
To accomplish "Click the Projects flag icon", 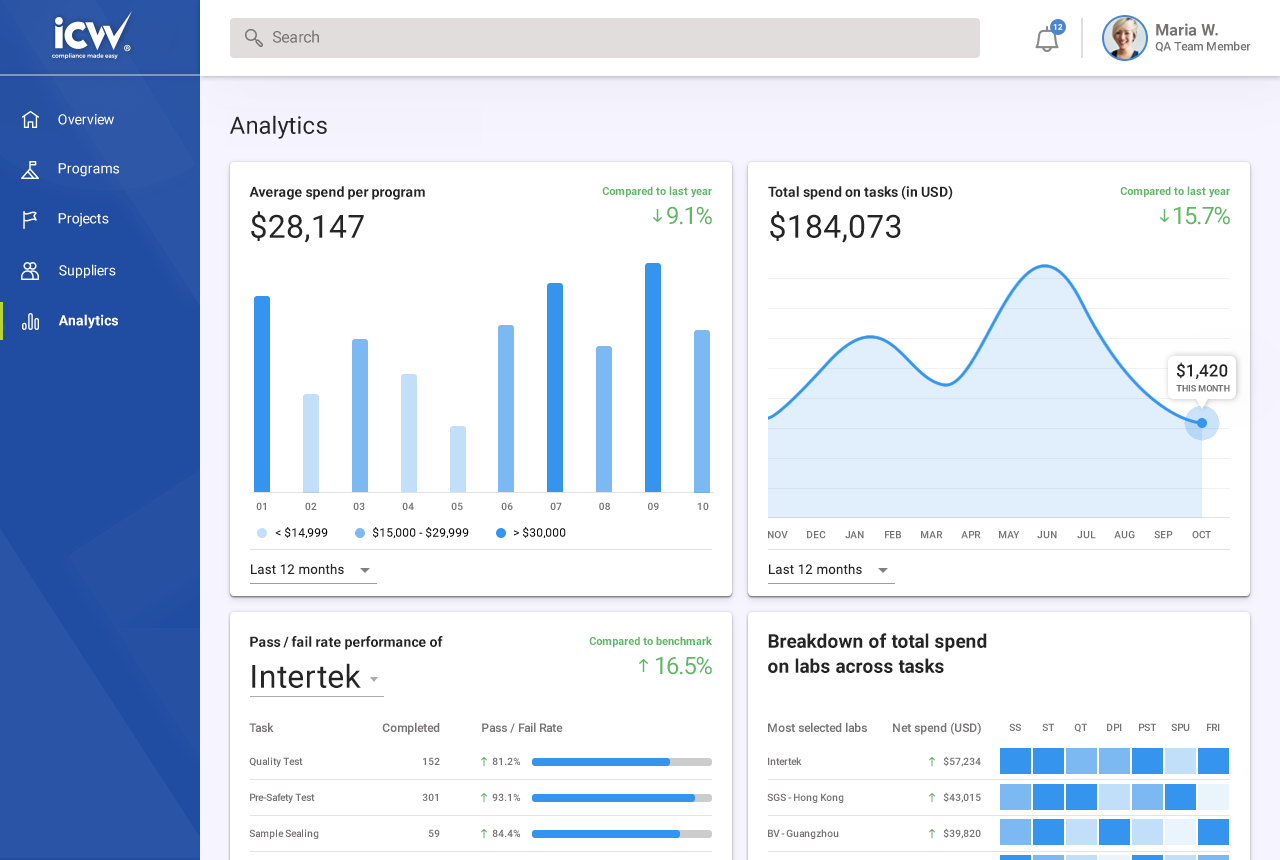I will (30, 219).
